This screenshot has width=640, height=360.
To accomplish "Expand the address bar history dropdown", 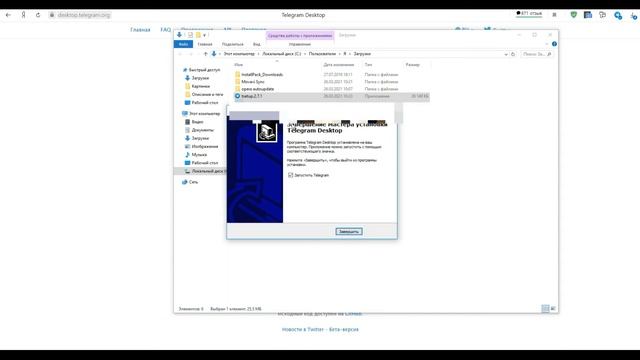I will point(506,54).
